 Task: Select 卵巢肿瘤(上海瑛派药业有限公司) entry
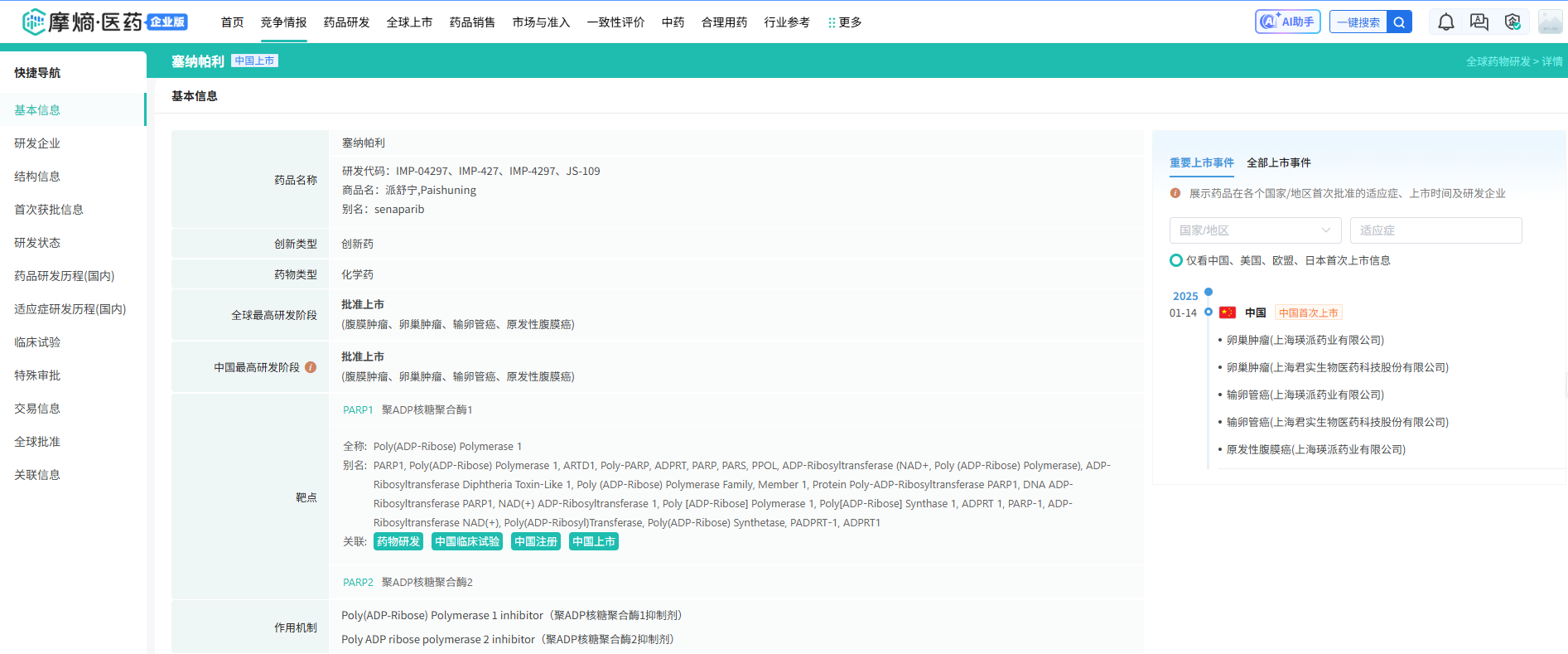point(1305,340)
